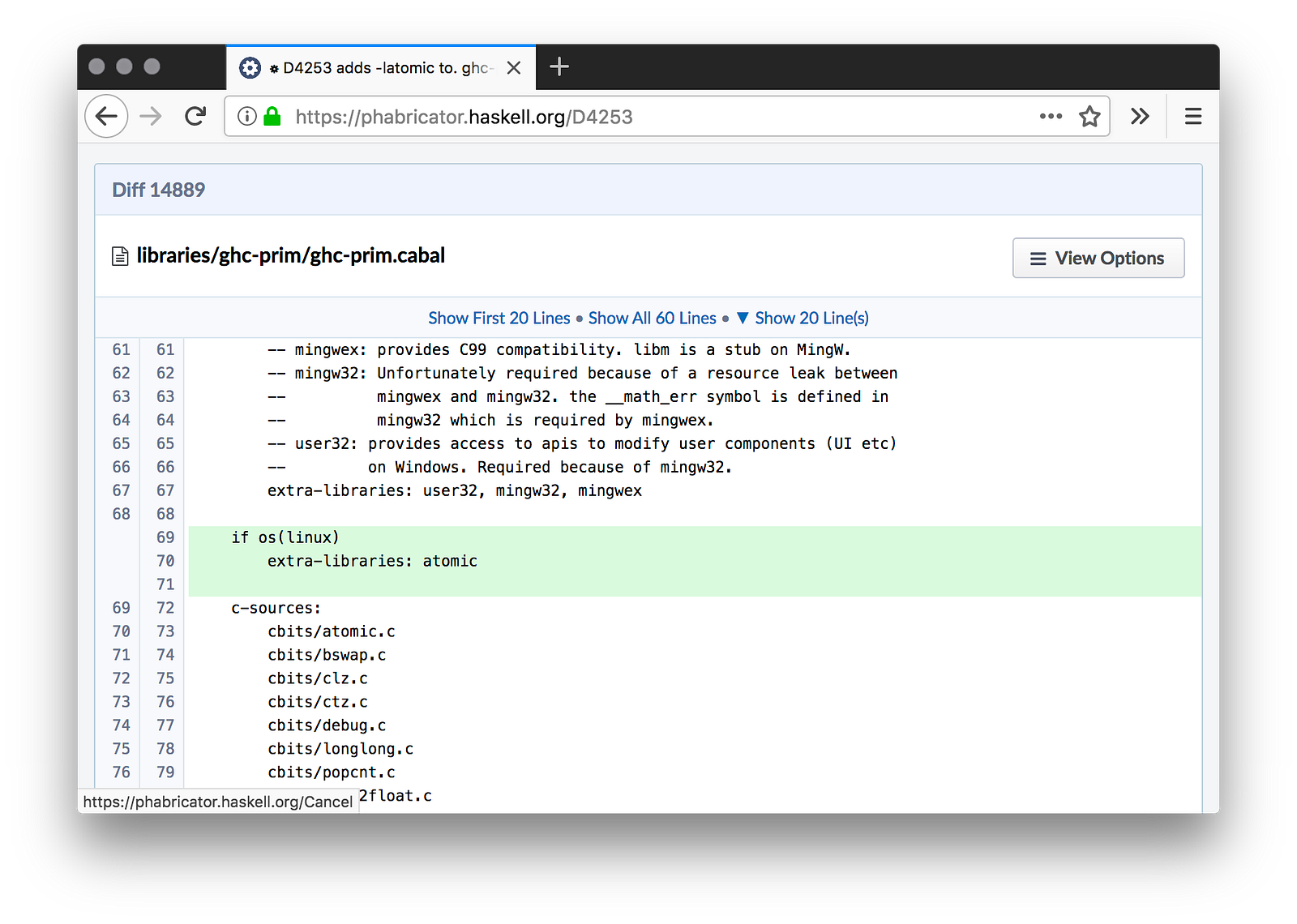Click the ghc-prim.cabal file document icon
The width and height of the screenshot is (1297, 924).
point(120,257)
